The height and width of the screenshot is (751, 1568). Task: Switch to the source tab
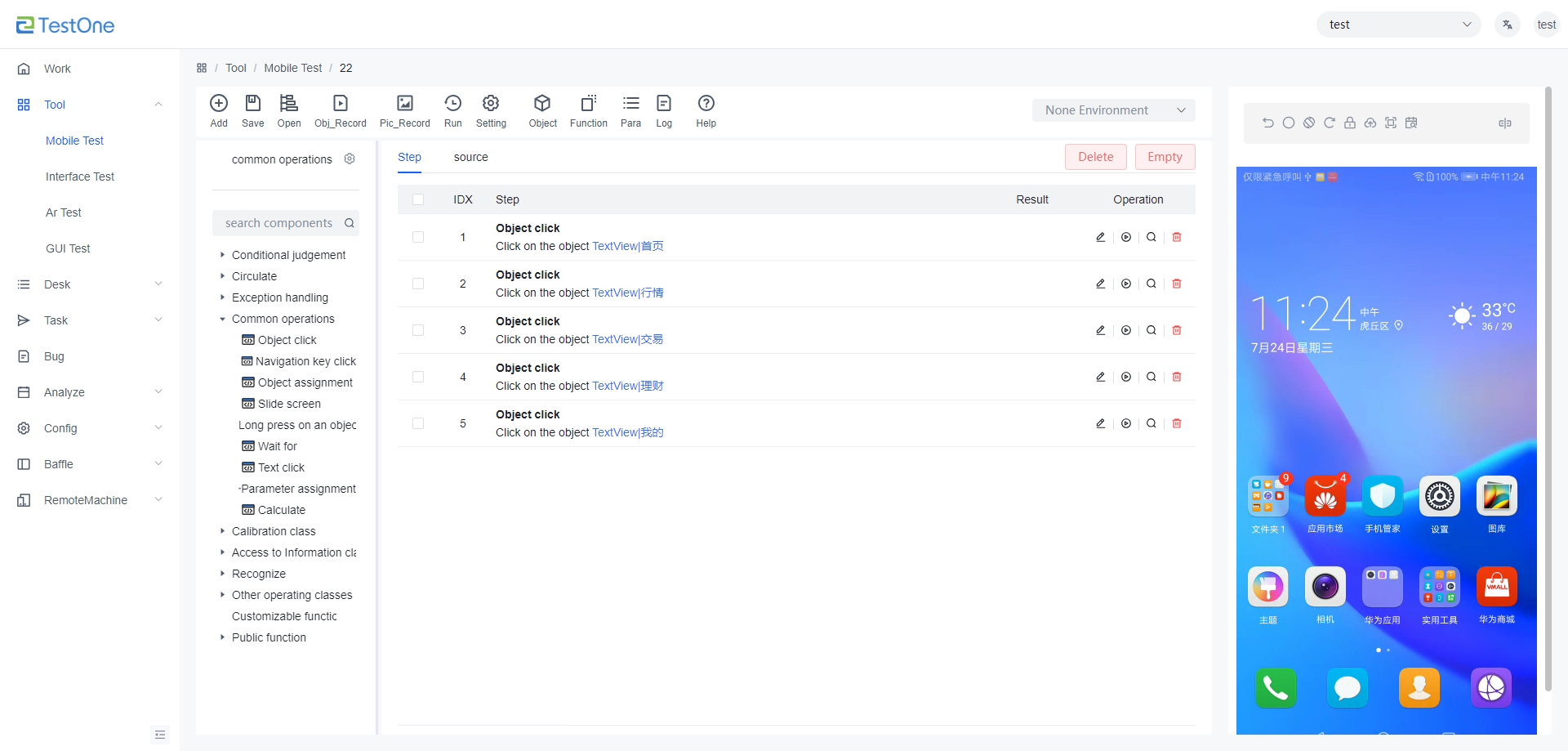coord(471,157)
